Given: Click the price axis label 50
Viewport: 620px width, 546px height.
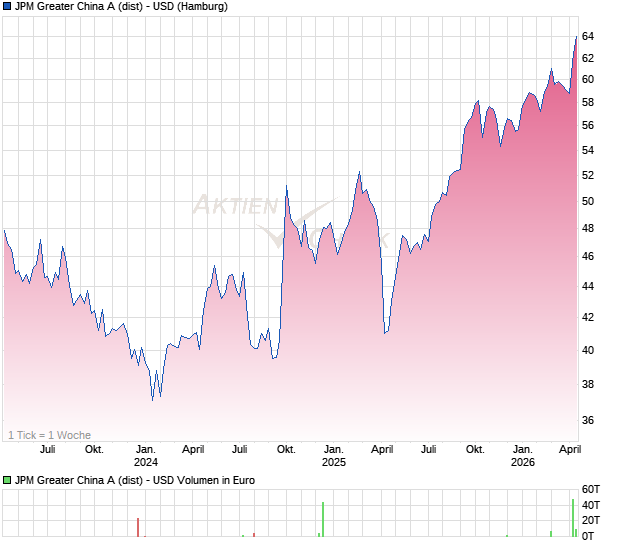Looking at the screenshot, I should pos(588,201).
